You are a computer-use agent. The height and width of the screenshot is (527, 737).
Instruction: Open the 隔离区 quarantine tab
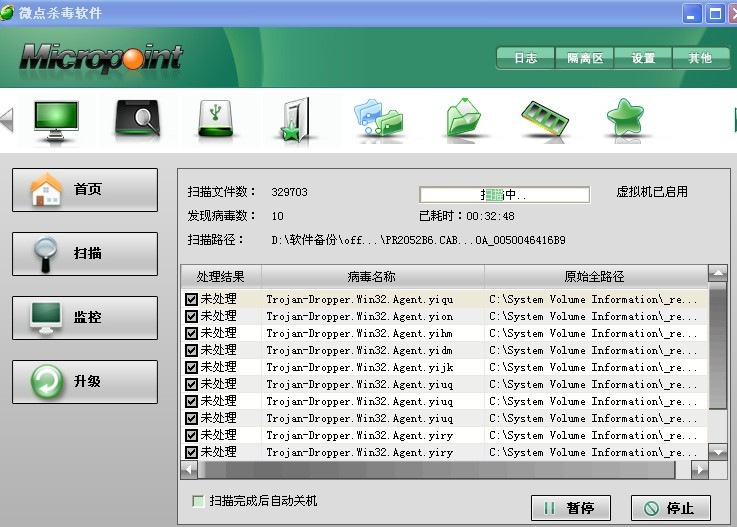point(584,58)
